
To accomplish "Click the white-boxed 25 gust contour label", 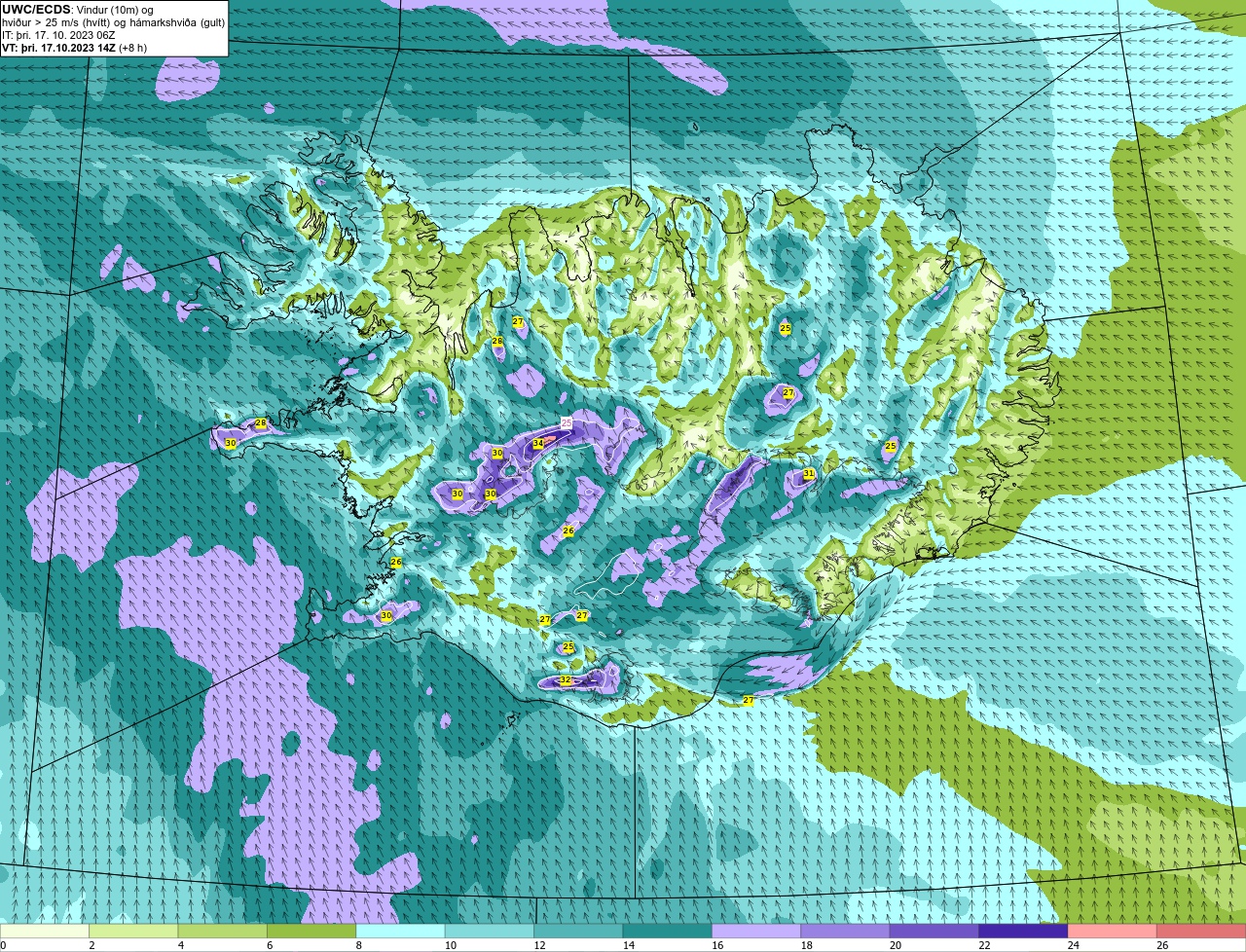I will coord(567,423).
